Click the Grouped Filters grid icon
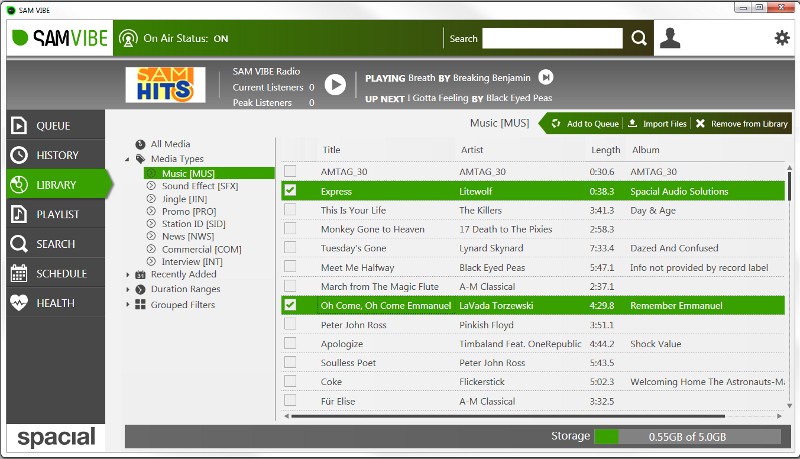The width and height of the screenshot is (800, 459). coord(140,304)
